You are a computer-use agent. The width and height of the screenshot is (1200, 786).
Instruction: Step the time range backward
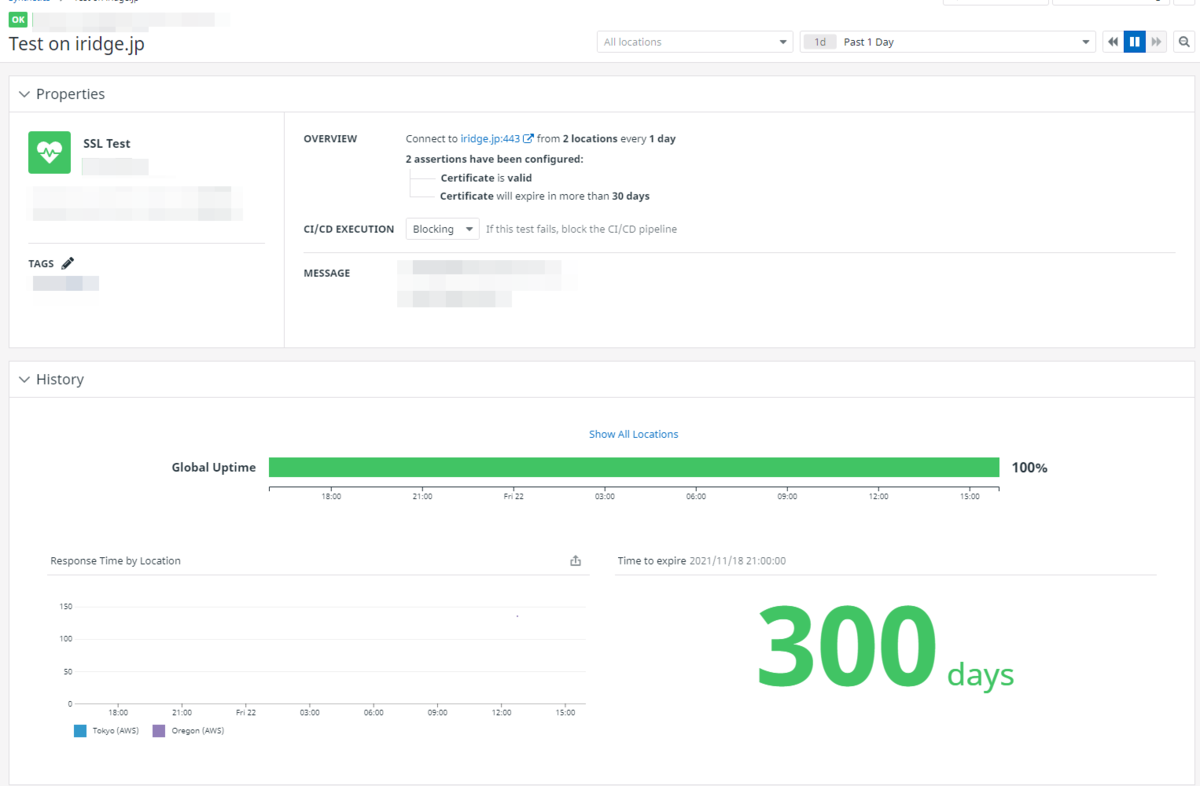[1112, 42]
